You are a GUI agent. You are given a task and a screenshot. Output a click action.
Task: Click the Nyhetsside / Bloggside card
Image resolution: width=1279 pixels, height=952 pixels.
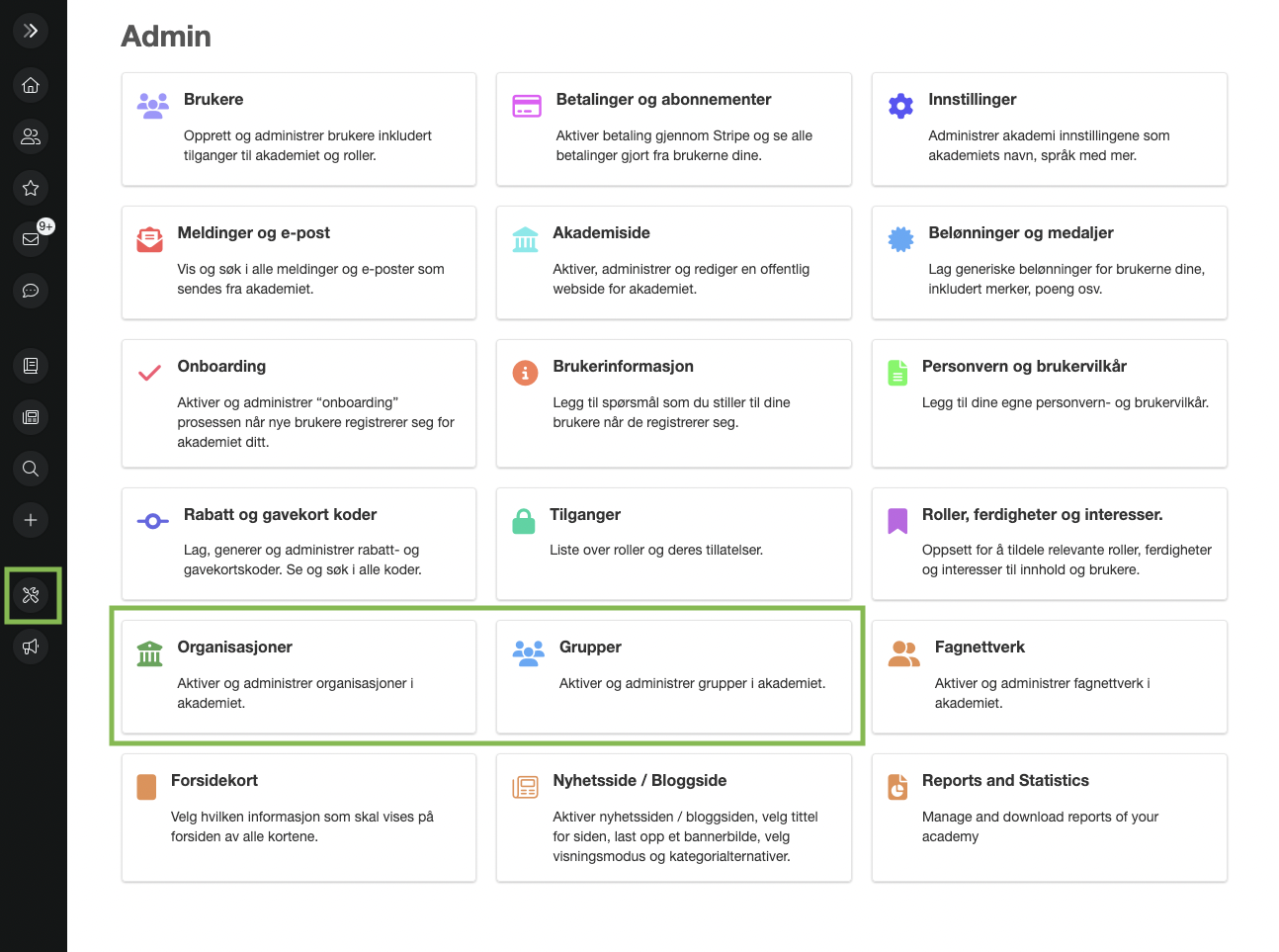[x=673, y=817]
